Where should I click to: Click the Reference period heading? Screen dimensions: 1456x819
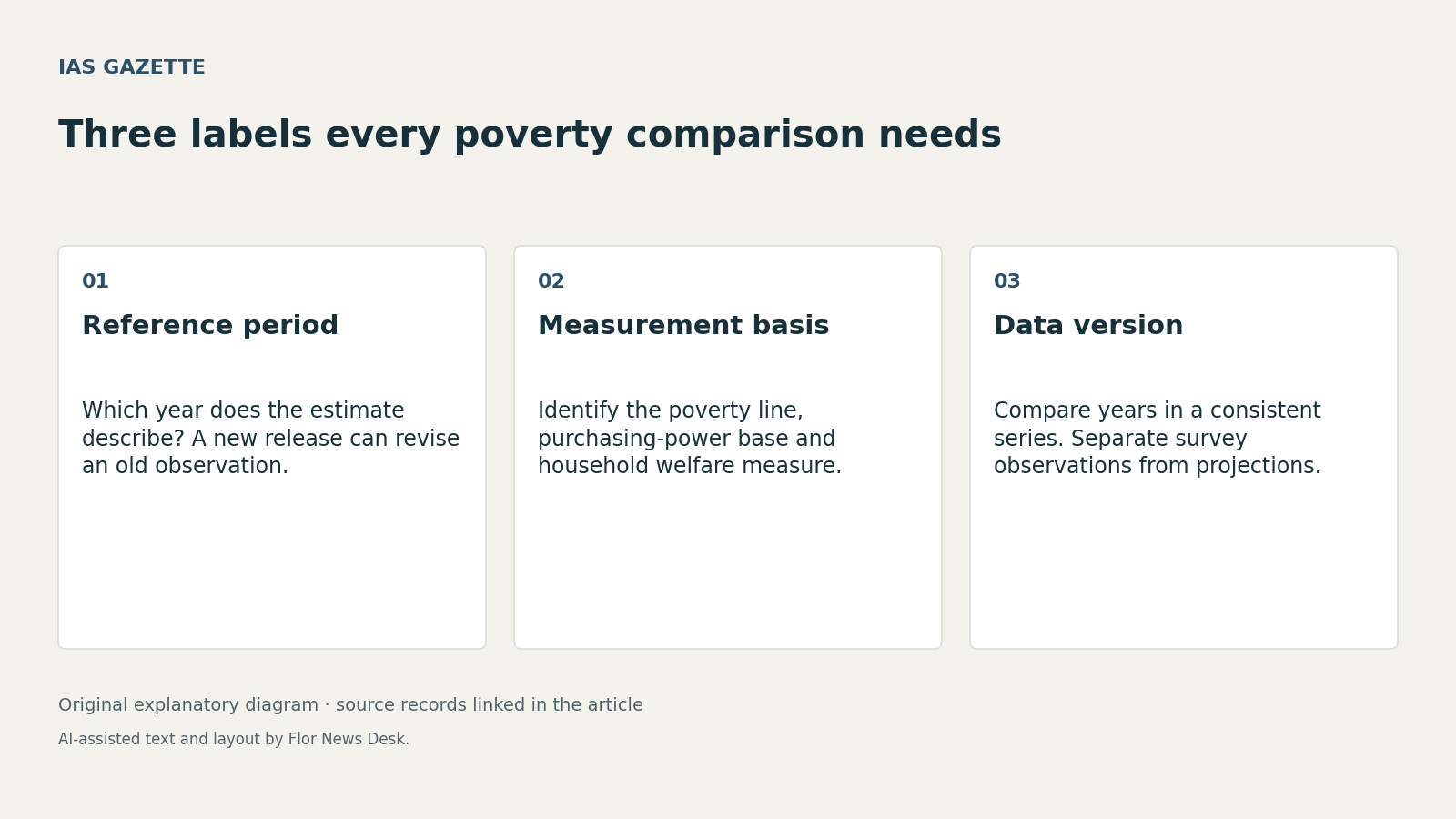click(x=210, y=326)
